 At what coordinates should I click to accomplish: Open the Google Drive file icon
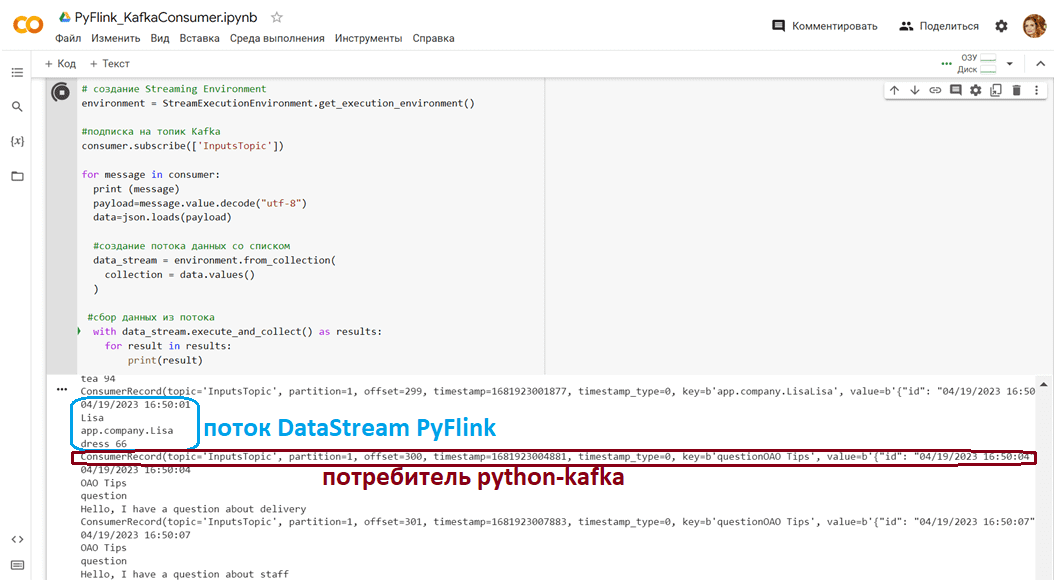coord(65,18)
